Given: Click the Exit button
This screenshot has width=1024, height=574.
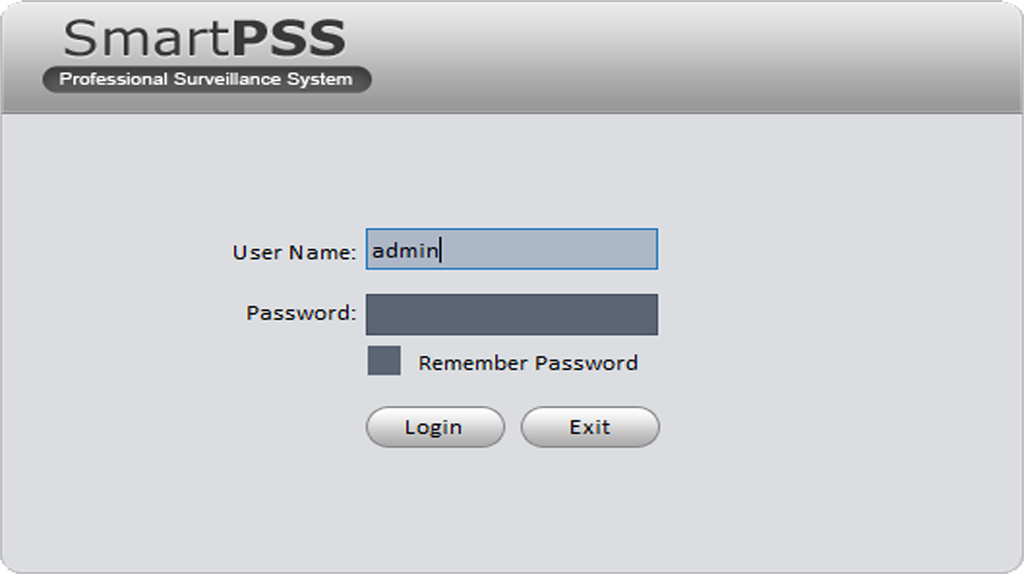Looking at the screenshot, I should (x=590, y=427).
